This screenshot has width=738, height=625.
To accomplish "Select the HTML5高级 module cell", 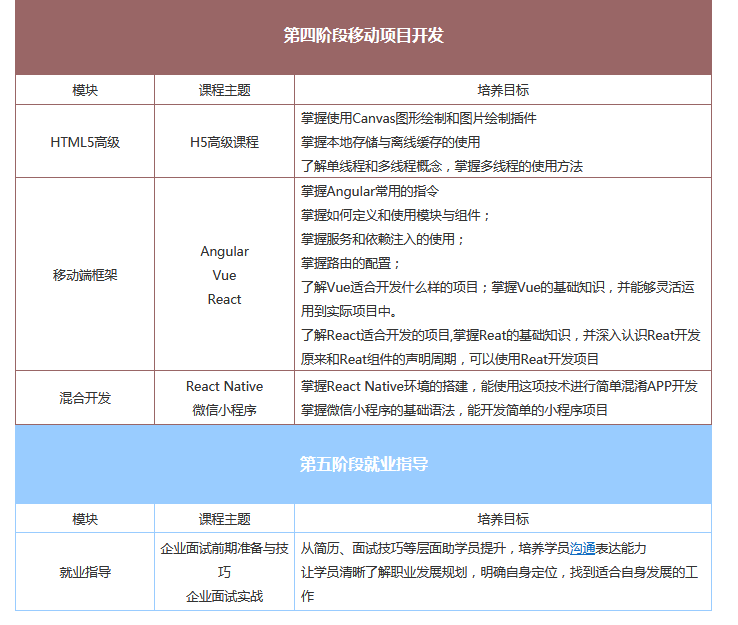I will coord(85,142).
